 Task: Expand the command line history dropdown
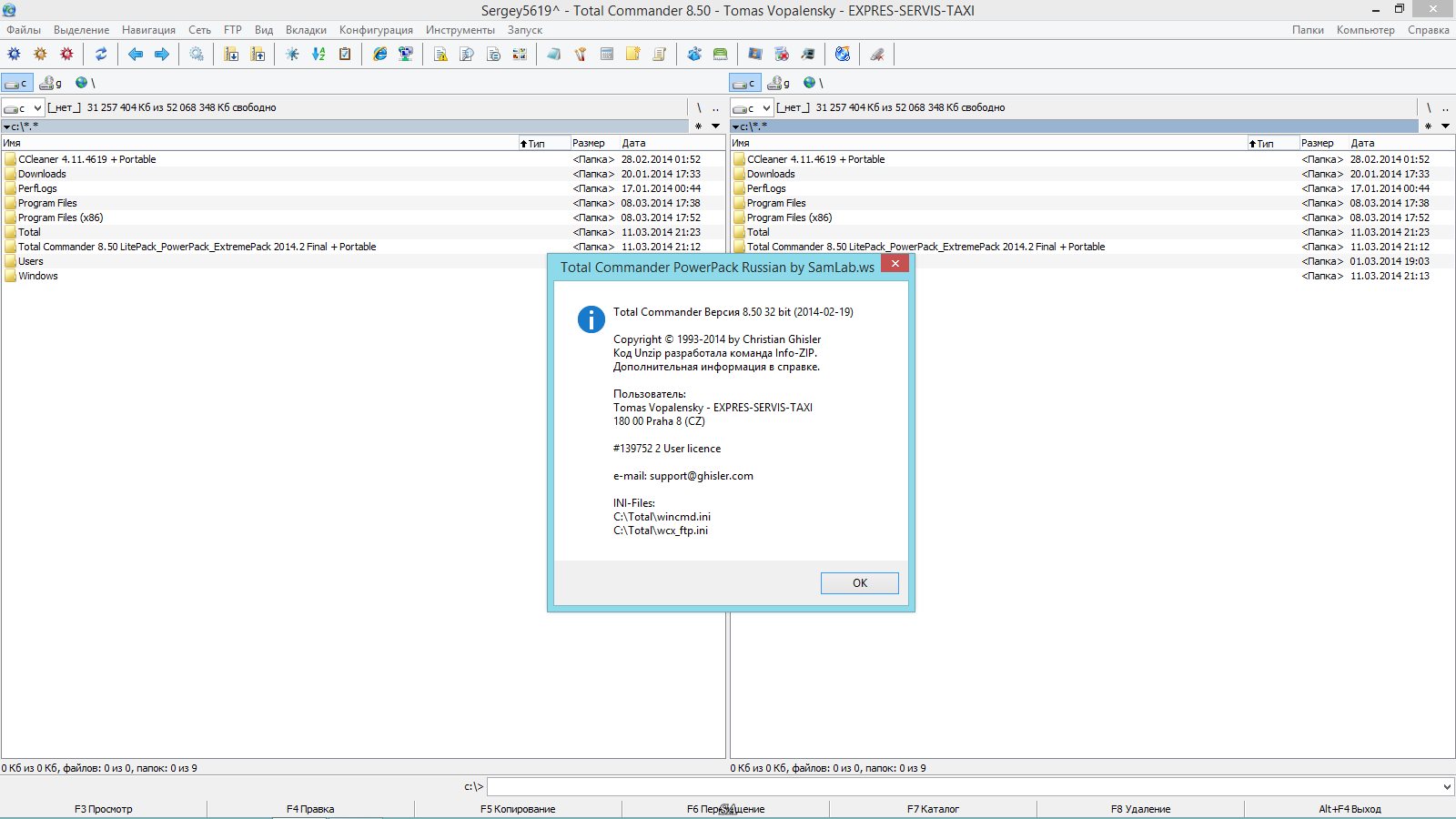click(x=1447, y=786)
